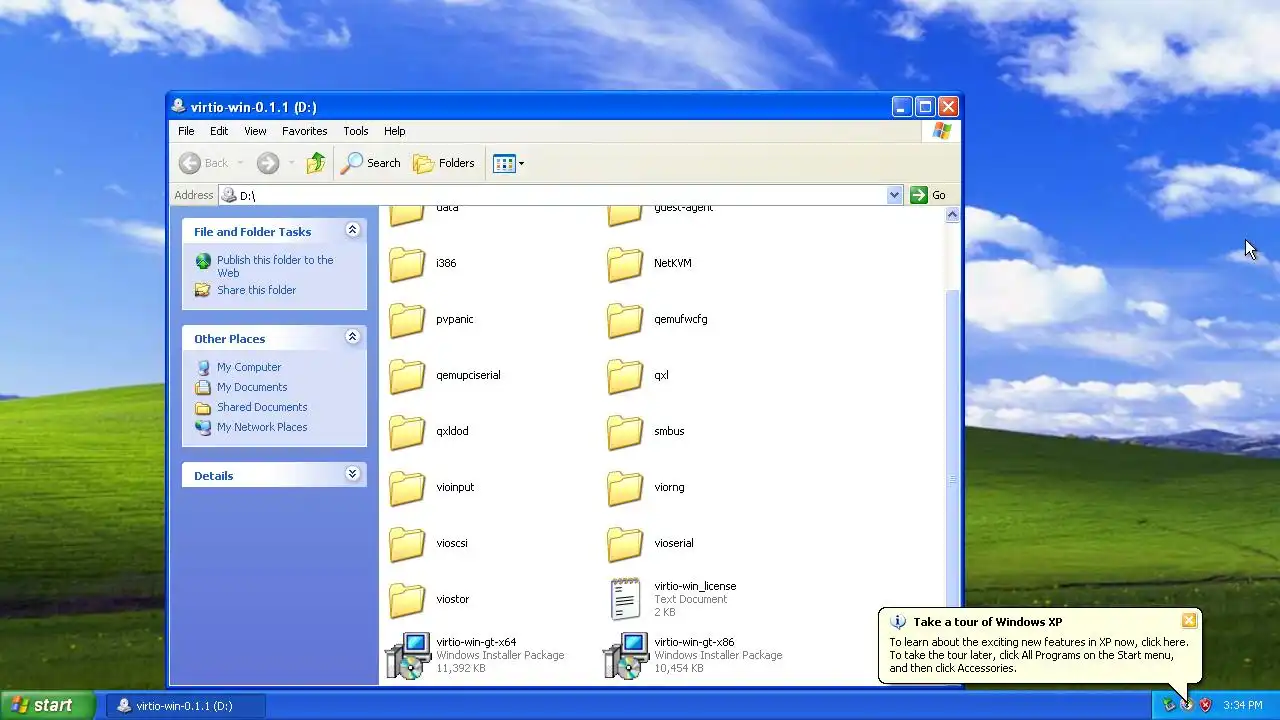Select the virtio-win-gt-x64 installer icon
Image resolution: width=1280 pixels, height=720 pixels.
[x=408, y=655]
